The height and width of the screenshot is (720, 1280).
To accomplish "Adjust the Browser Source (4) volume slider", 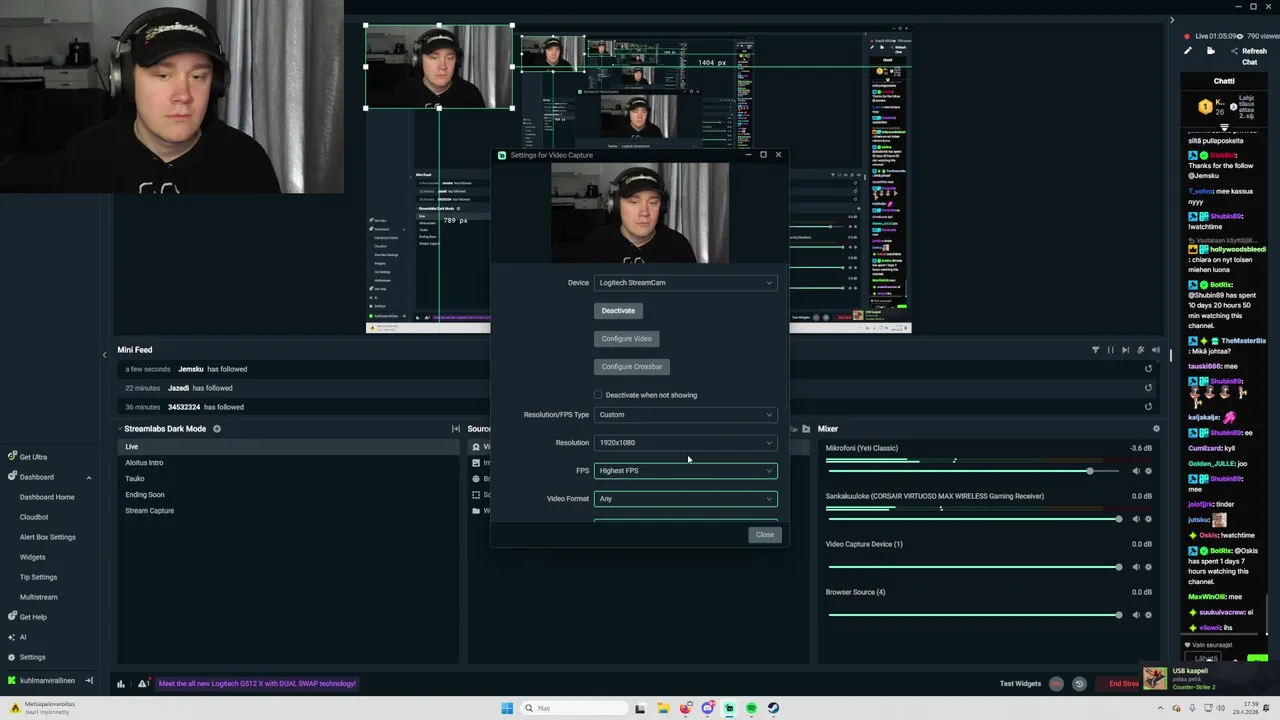I will (974, 615).
